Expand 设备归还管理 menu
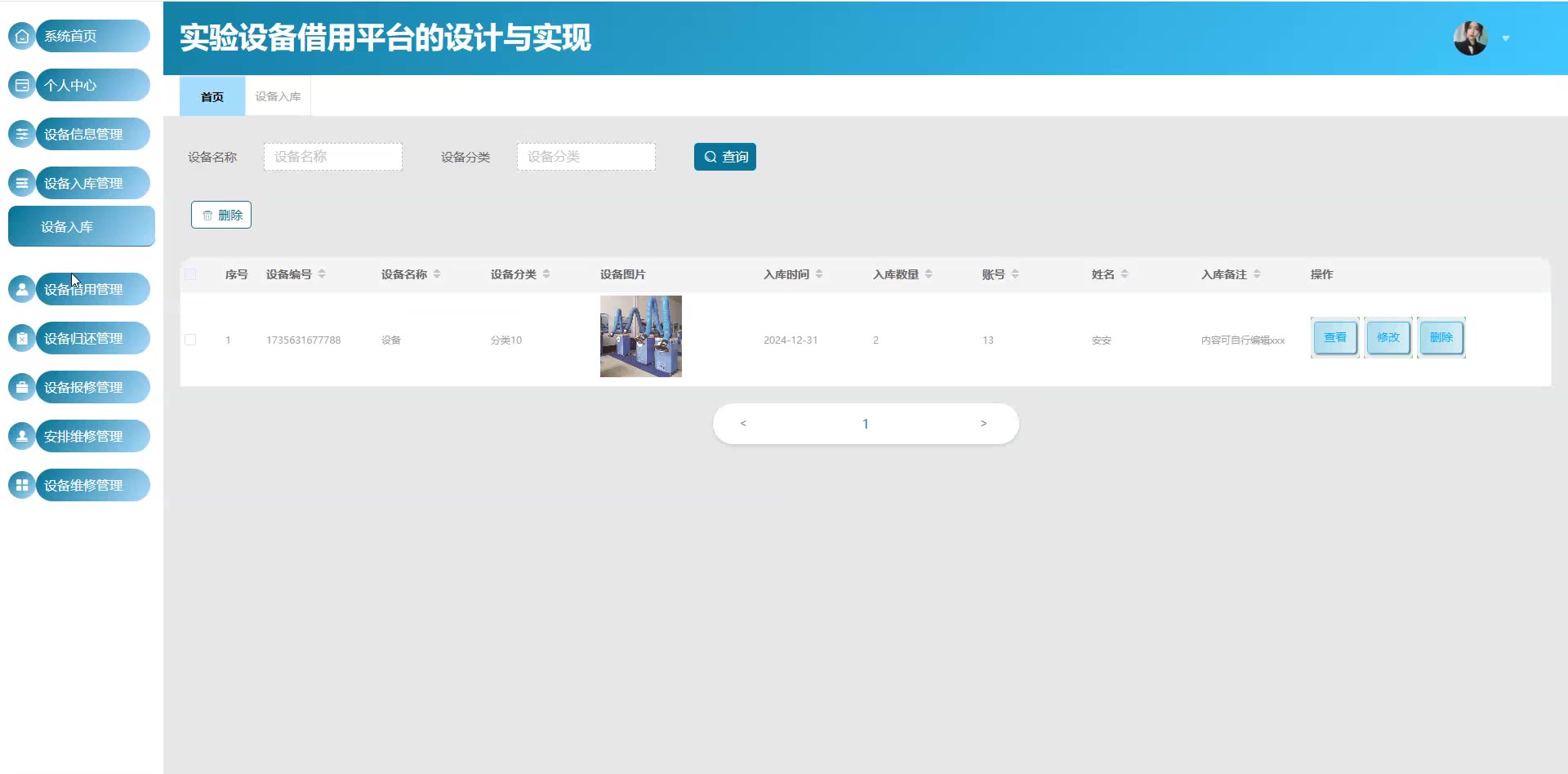This screenshot has width=1568, height=774. tap(92, 338)
